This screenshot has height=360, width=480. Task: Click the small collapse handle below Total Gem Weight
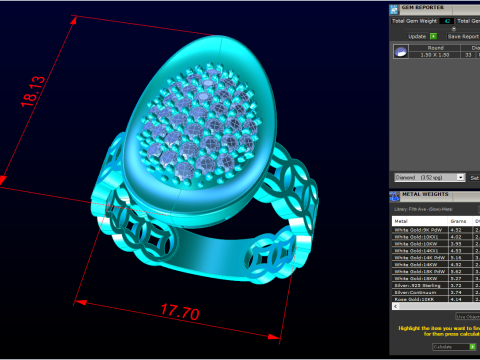[x=453, y=29]
